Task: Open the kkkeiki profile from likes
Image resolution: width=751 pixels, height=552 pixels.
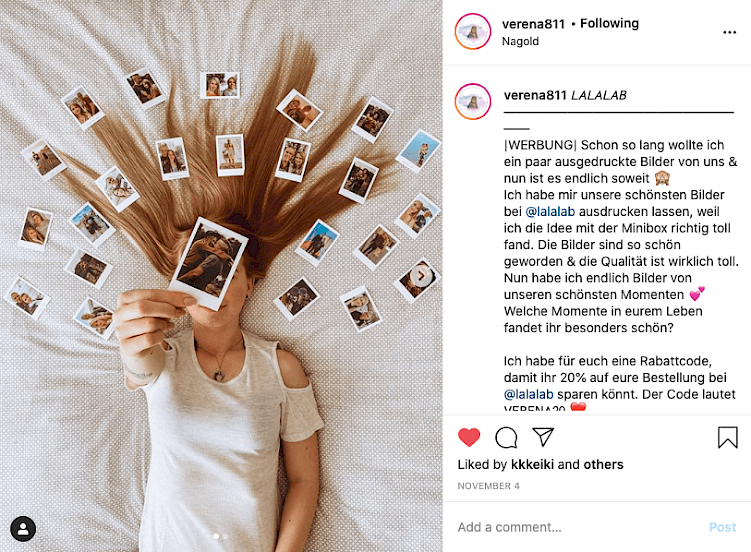Action: (533, 464)
